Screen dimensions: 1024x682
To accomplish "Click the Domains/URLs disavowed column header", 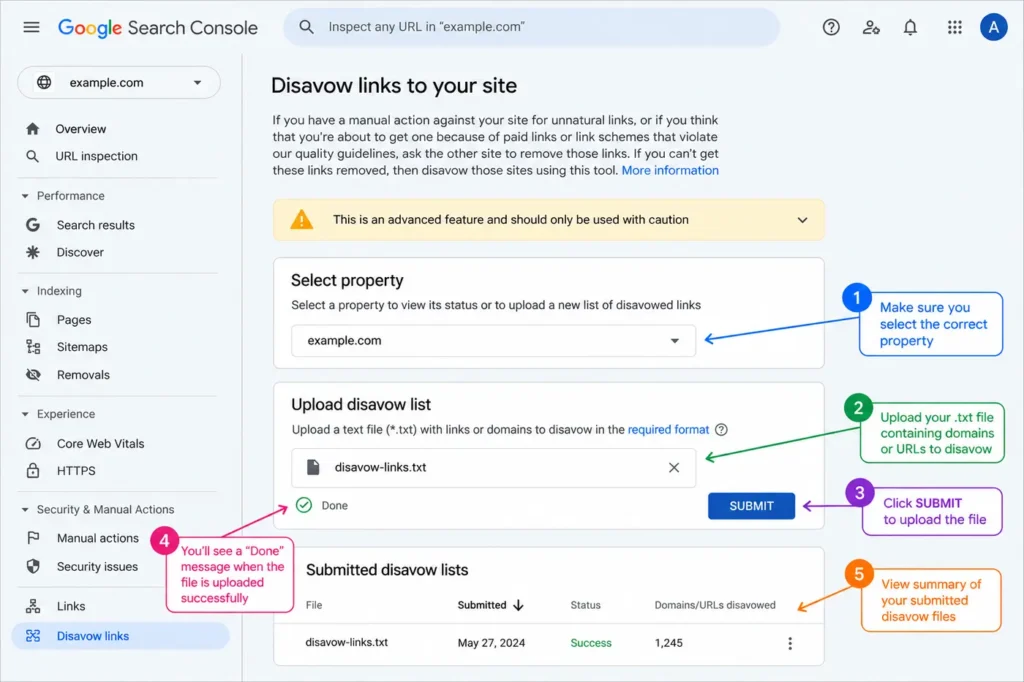I will (x=715, y=605).
